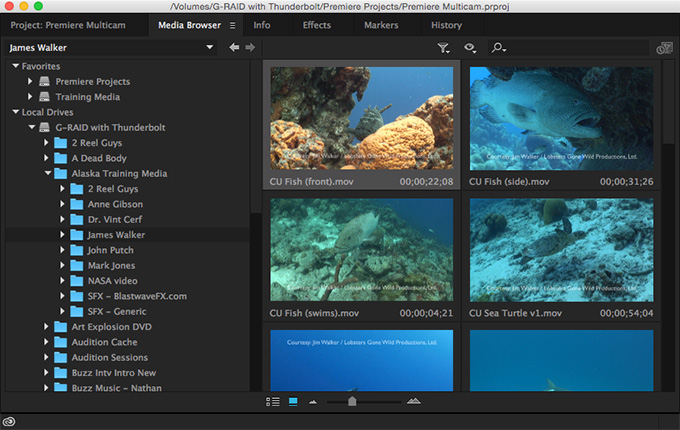Select the 2 Reel Guys folder under Alaska

pos(113,189)
